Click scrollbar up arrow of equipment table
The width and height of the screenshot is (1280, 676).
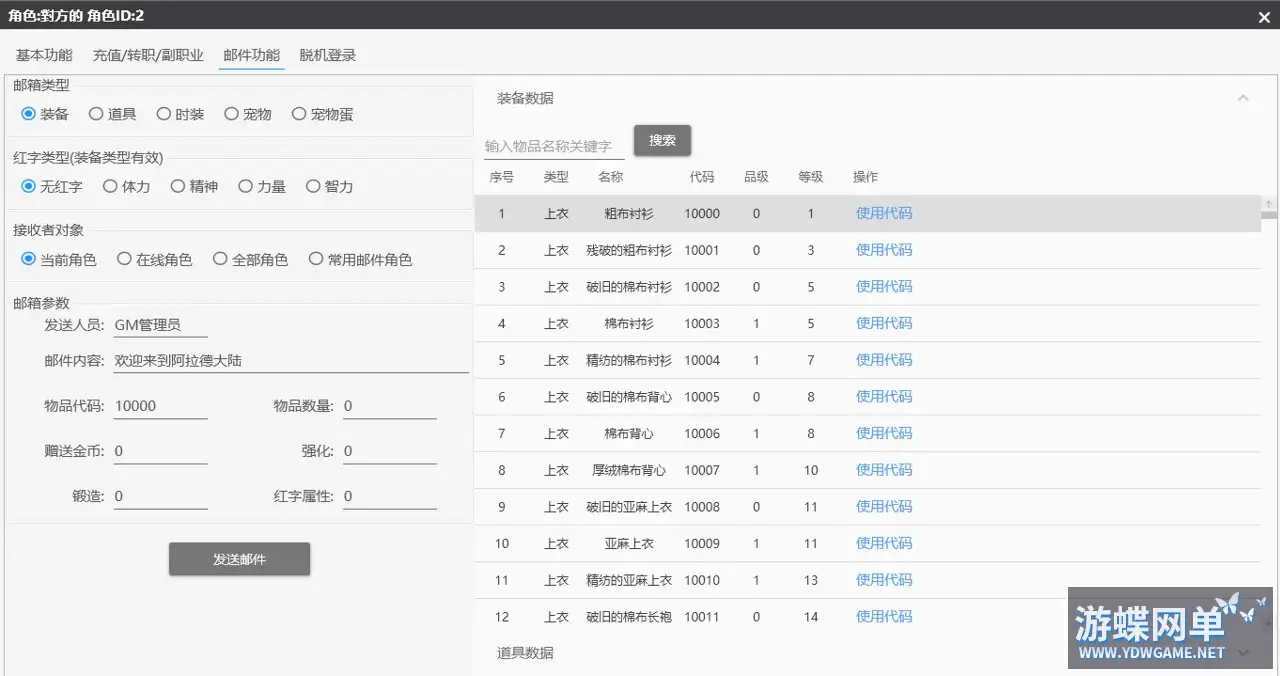click(1269, 203)
